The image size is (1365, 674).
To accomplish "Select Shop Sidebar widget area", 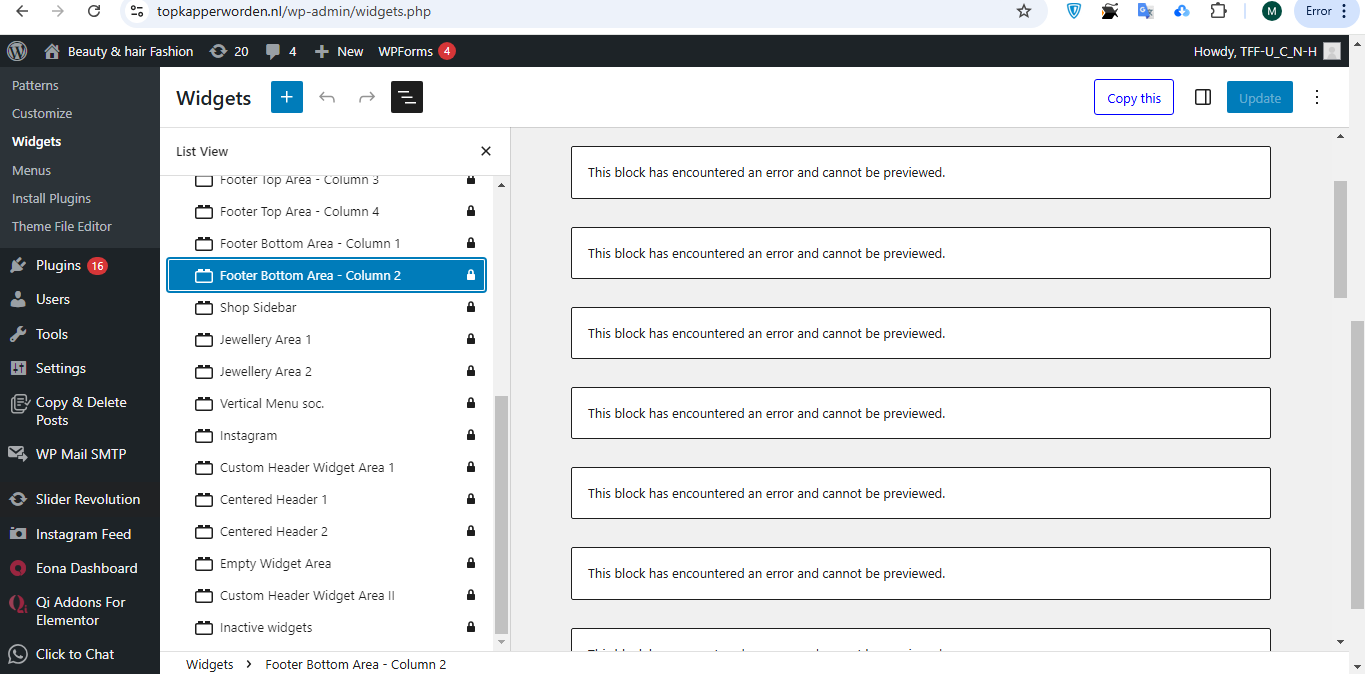I will (x=327, y=307).
